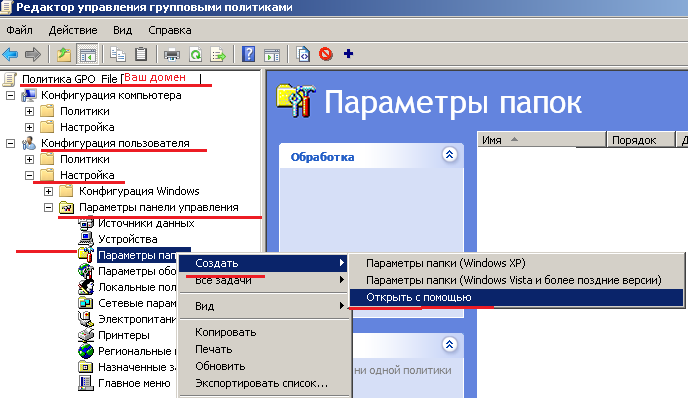The image size is (688, 398).
Task: Click the Электропитание icon in tree
Action: click(x=86, y=319)
